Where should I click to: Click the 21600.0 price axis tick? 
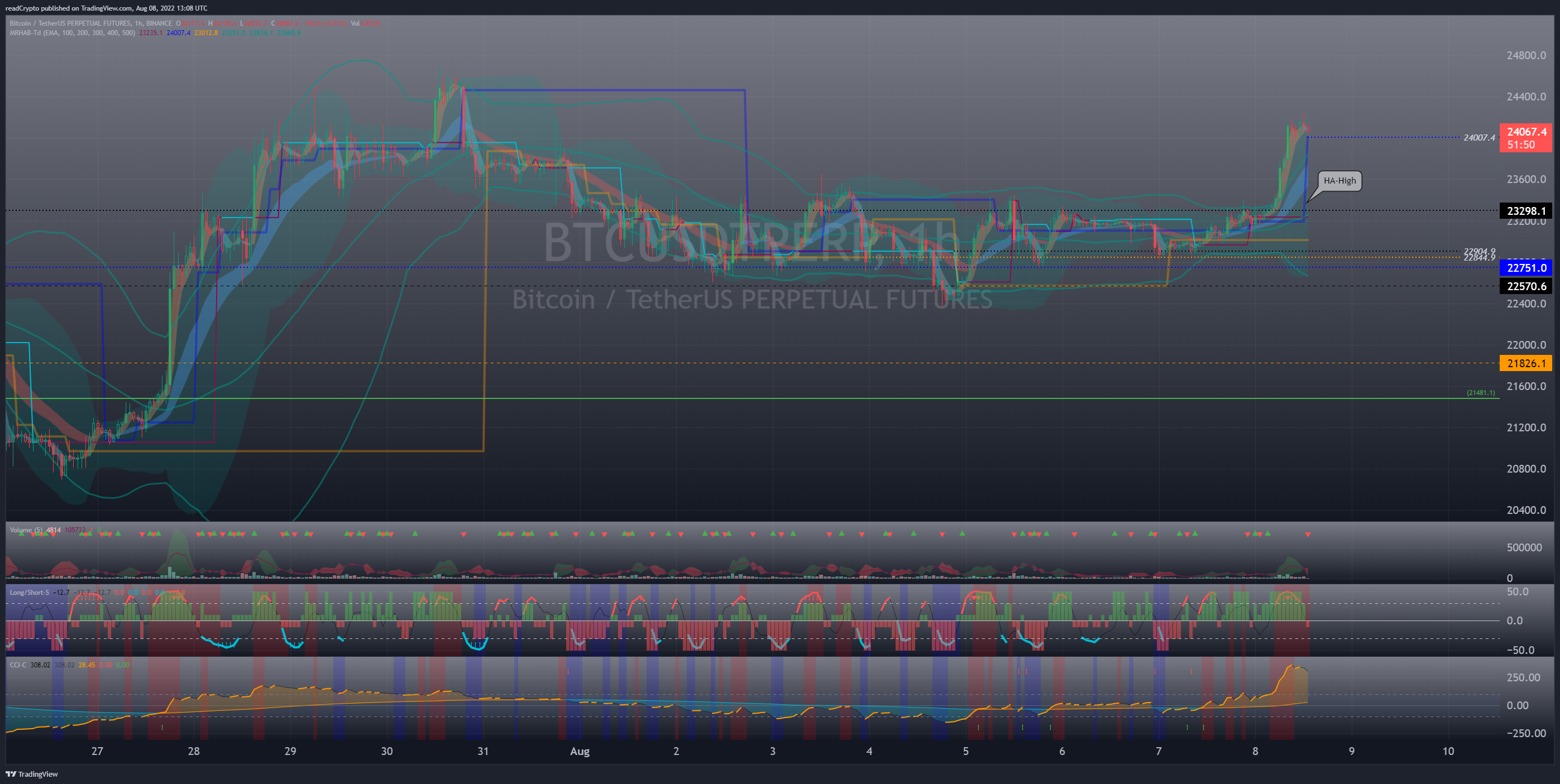click(1526, 386)
